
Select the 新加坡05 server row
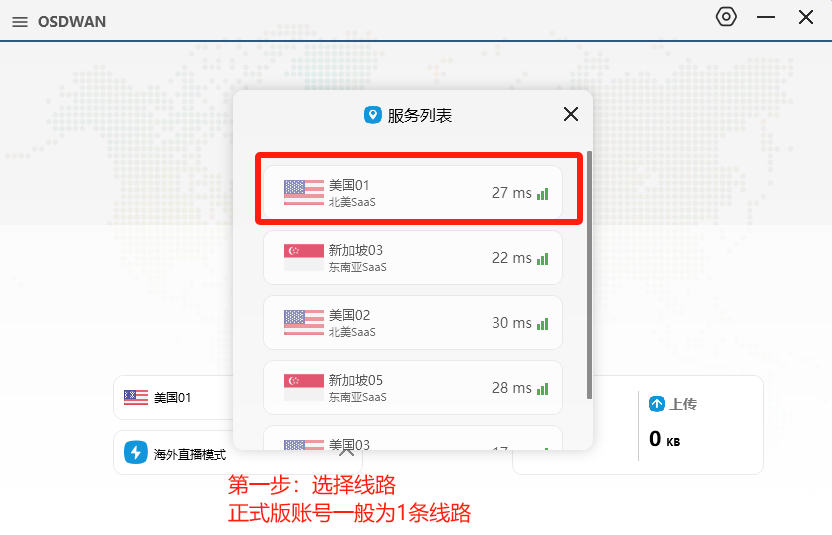[x=413, y=387]
